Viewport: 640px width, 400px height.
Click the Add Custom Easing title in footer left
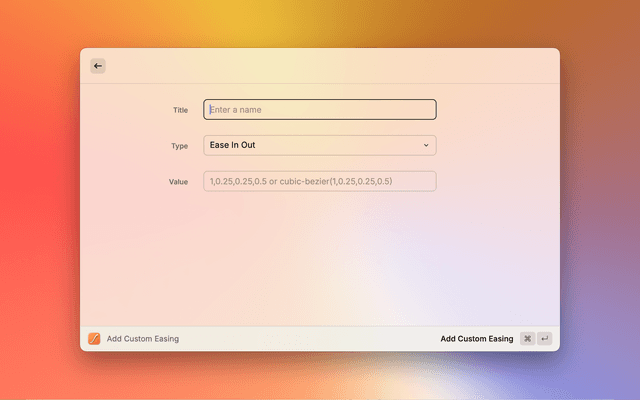143,339
